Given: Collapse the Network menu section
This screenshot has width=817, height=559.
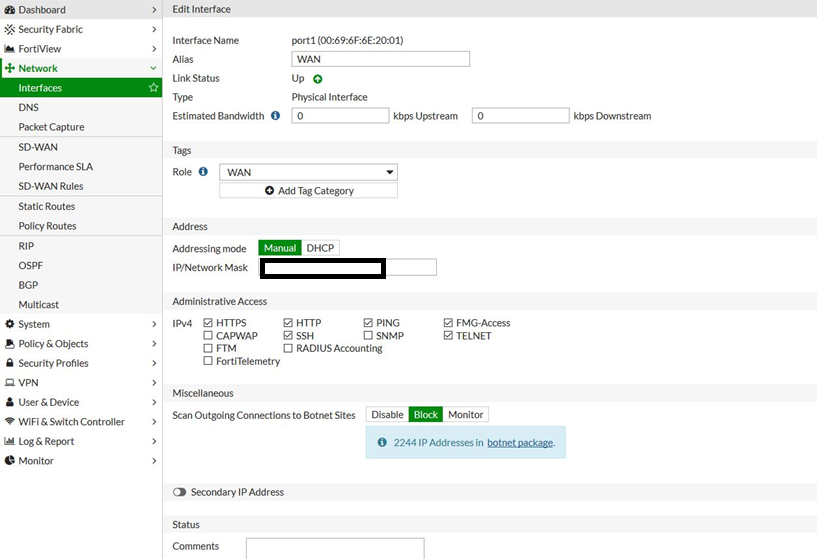Looking at the screenshot, I should pos(153,68).
